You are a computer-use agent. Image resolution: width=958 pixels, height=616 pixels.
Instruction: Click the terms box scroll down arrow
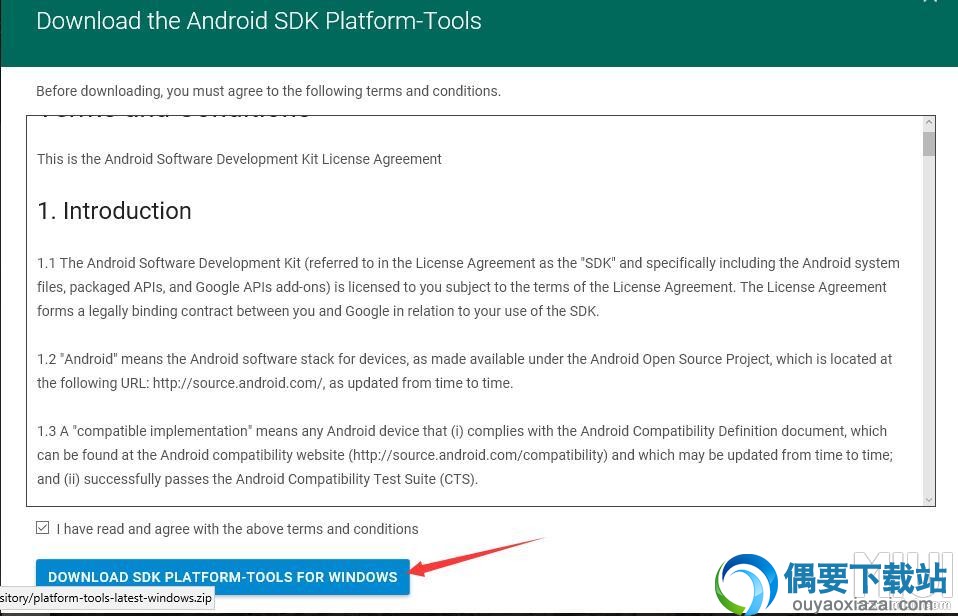pos(929,499)
